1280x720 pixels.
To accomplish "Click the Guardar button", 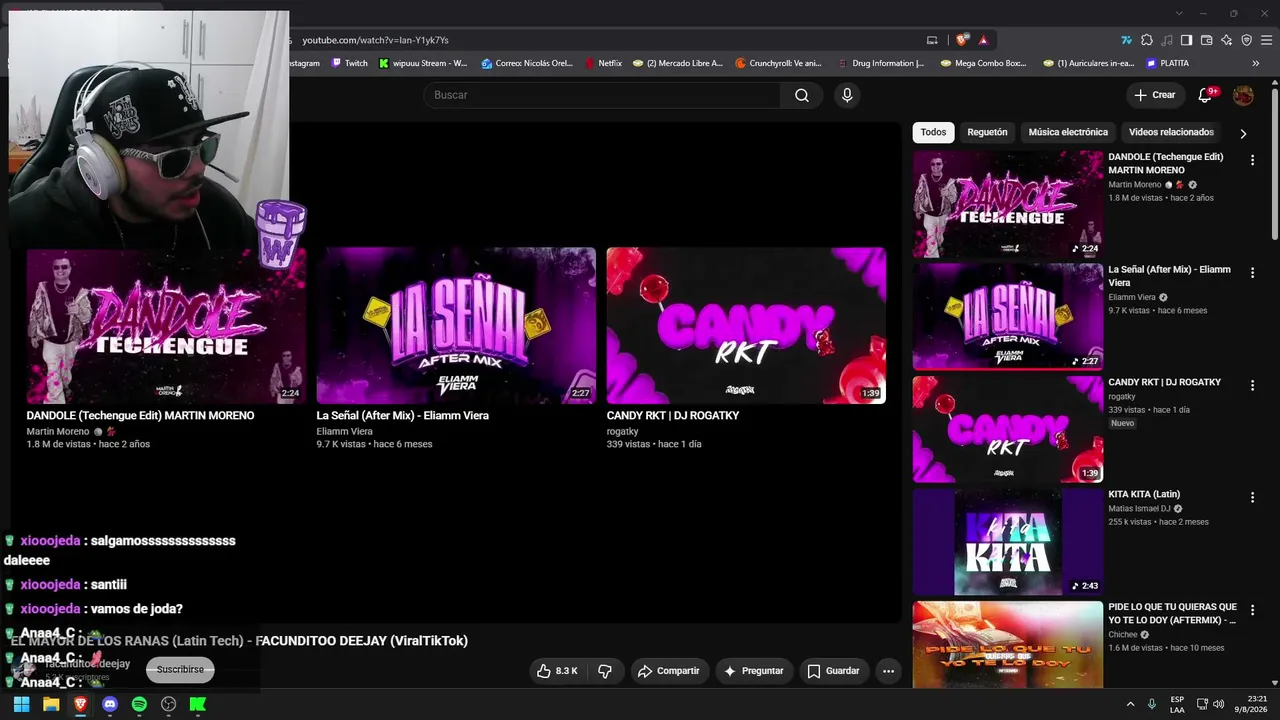I will click(x=833, y=671).
